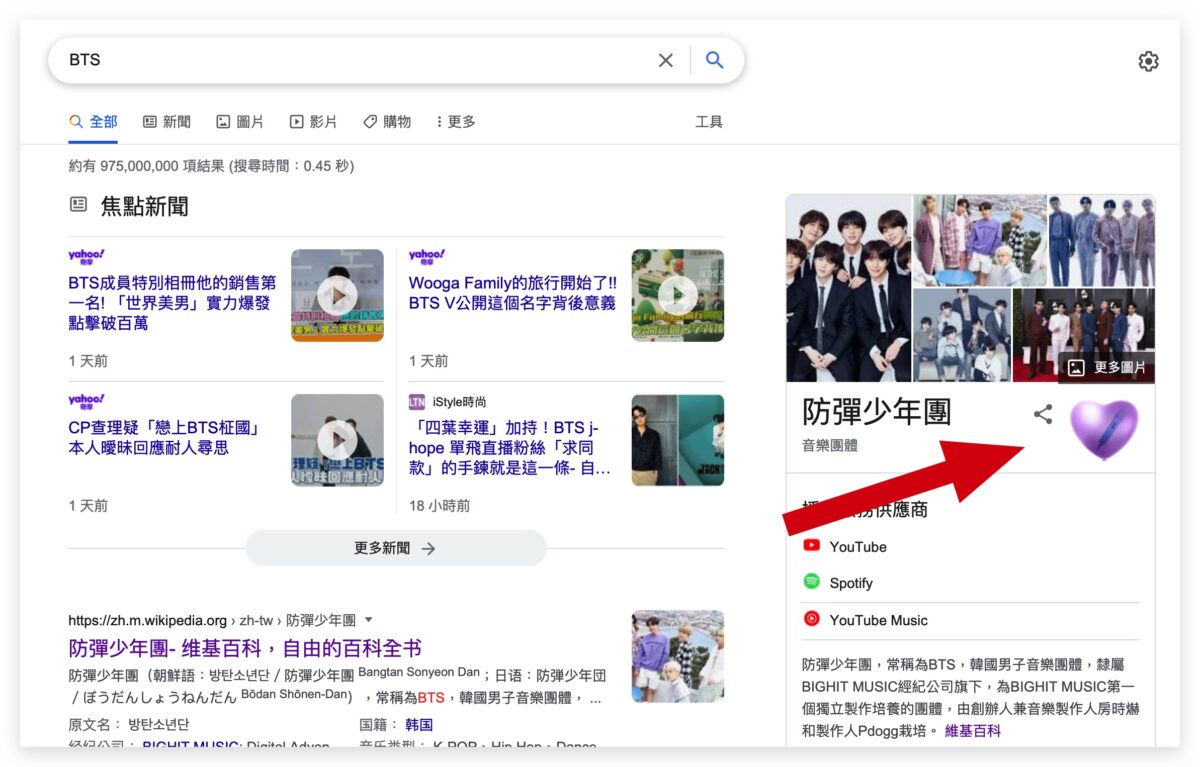Open the 工具 search tools
The height and width of the screenshot is (767, 1200).
click(709, 122)
